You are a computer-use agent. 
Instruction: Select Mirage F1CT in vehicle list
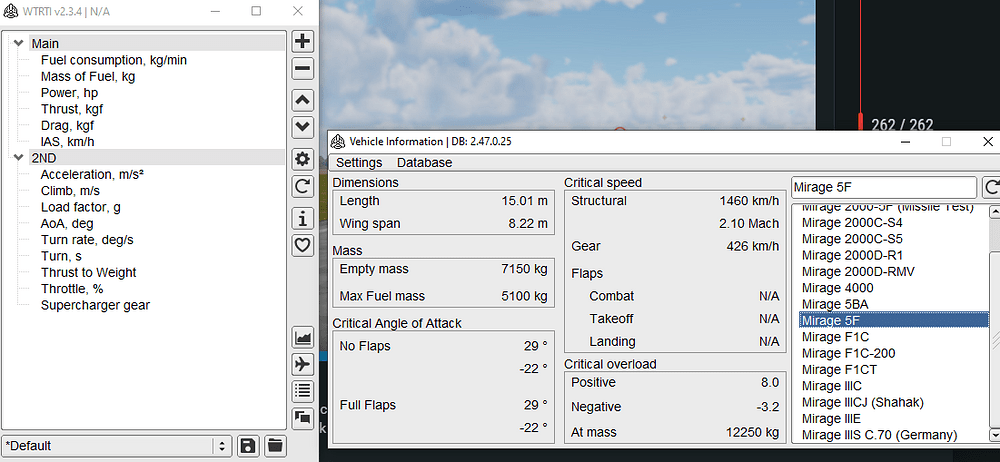pyautogui.click(x=839, y=369)
